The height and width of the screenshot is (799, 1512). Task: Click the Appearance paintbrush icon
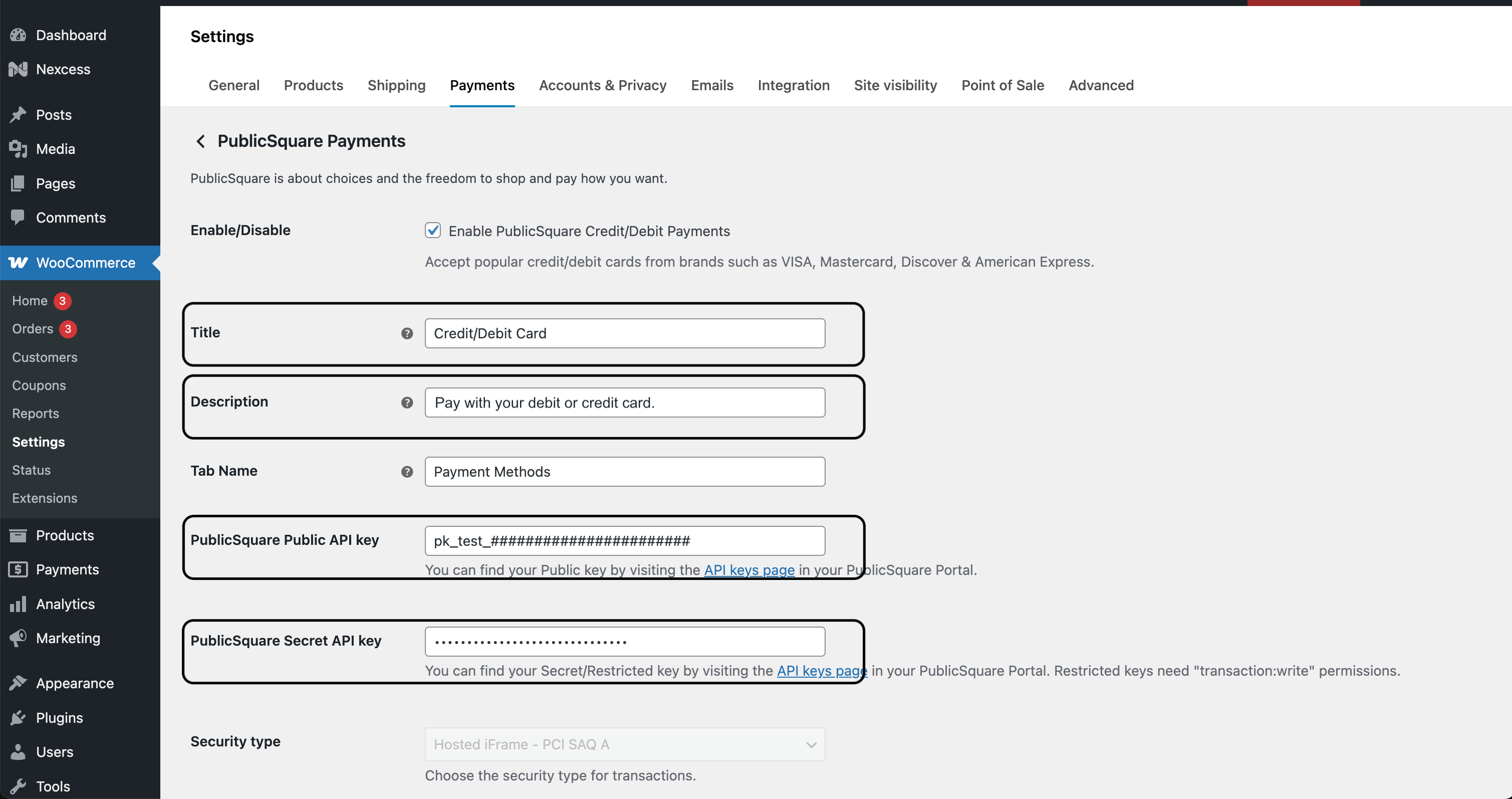[x=18, y=683]
